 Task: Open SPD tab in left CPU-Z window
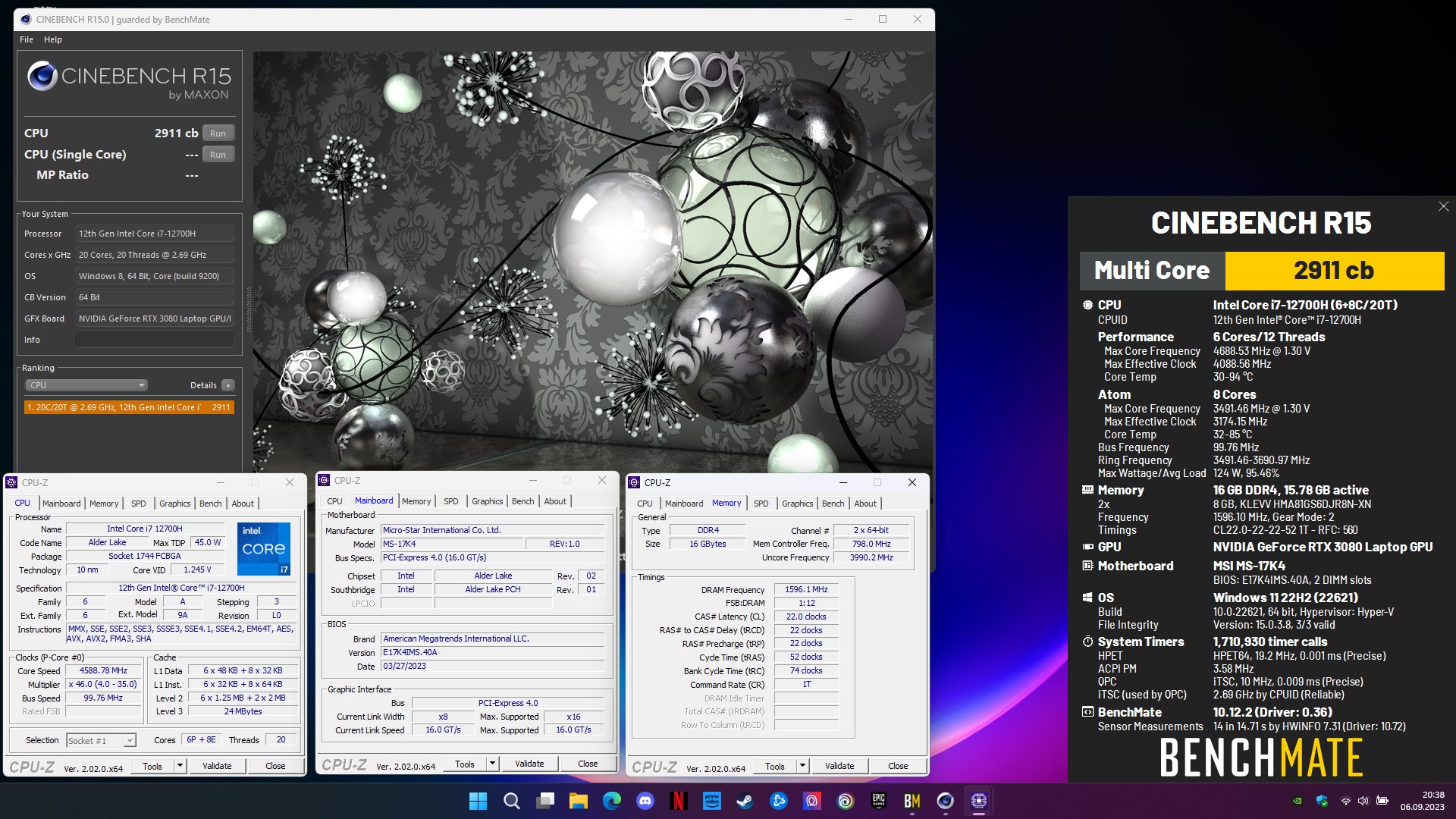139,504
